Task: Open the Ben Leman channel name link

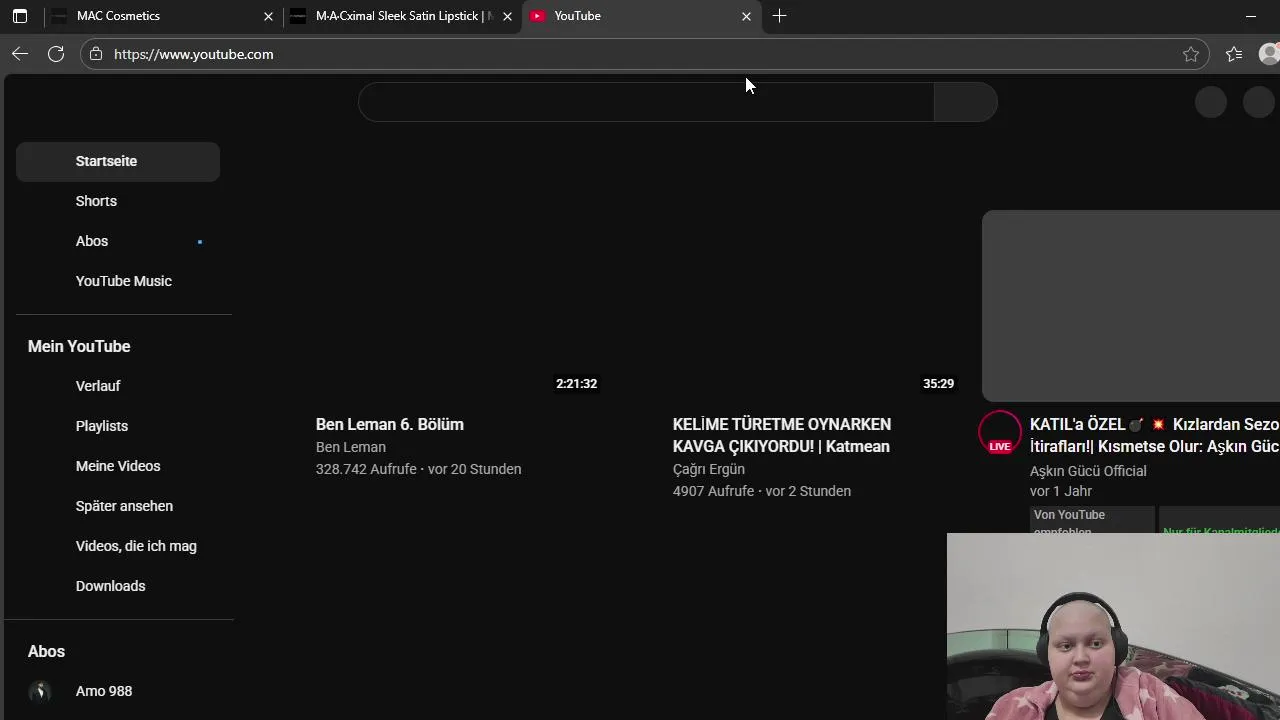Action: click(351, 447)
